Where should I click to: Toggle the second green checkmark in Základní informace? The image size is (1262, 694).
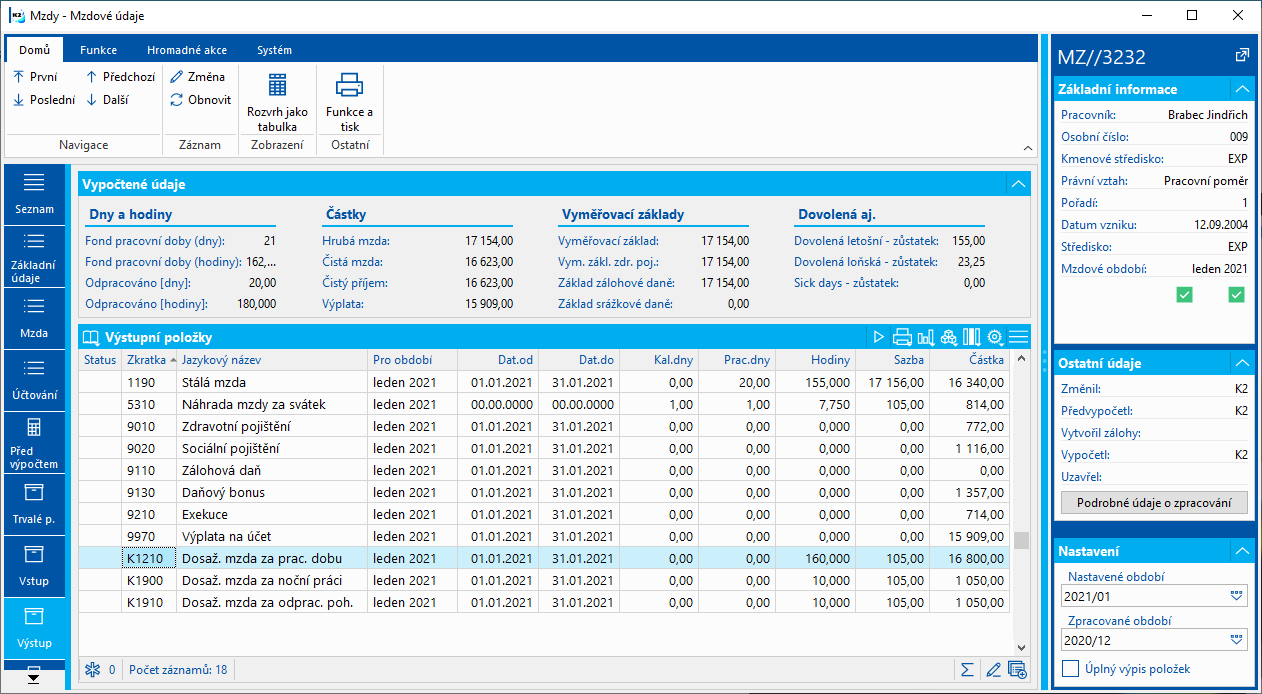click(1236, 294)
